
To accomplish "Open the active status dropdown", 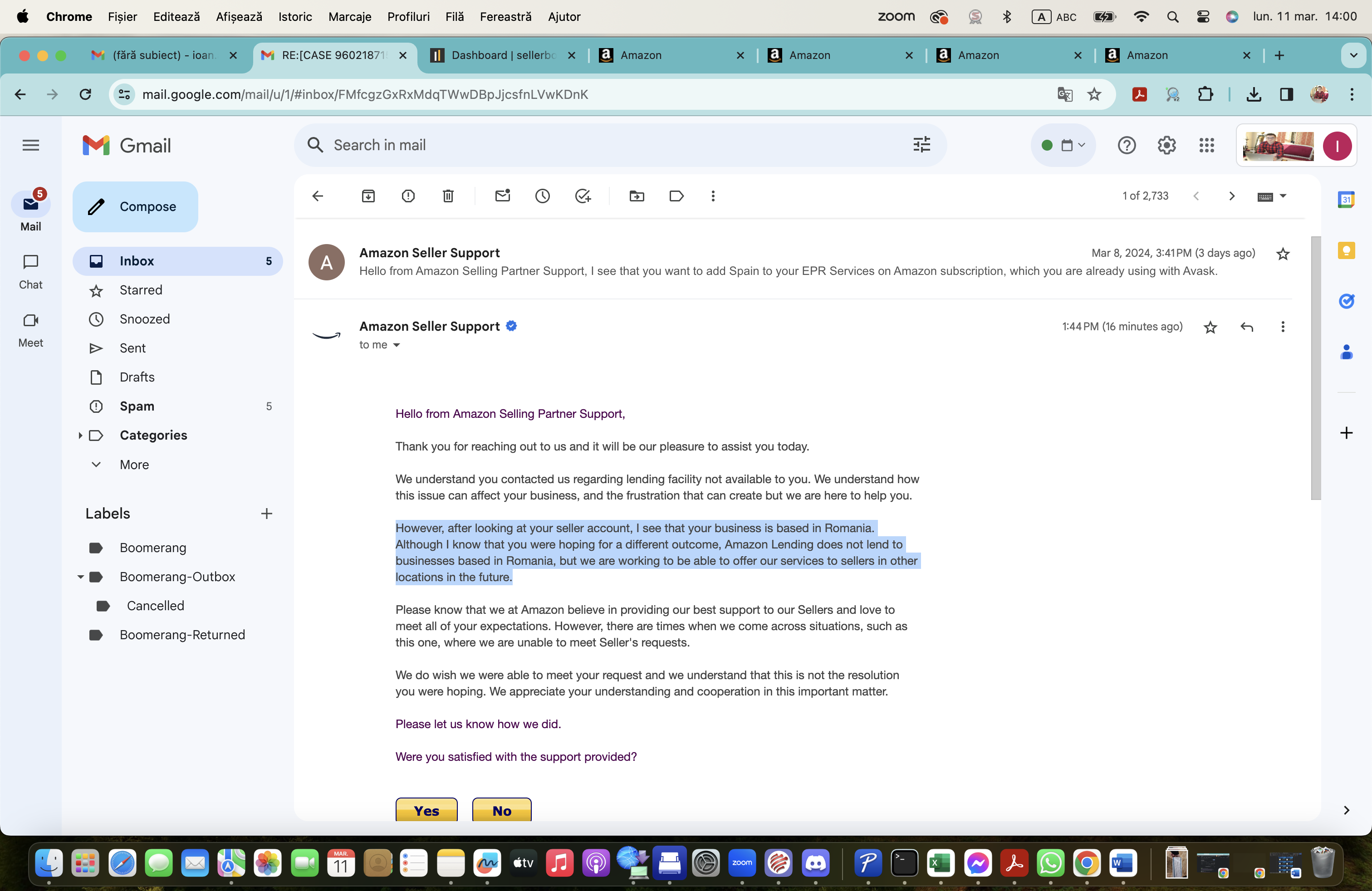I will pos(1063,145).
